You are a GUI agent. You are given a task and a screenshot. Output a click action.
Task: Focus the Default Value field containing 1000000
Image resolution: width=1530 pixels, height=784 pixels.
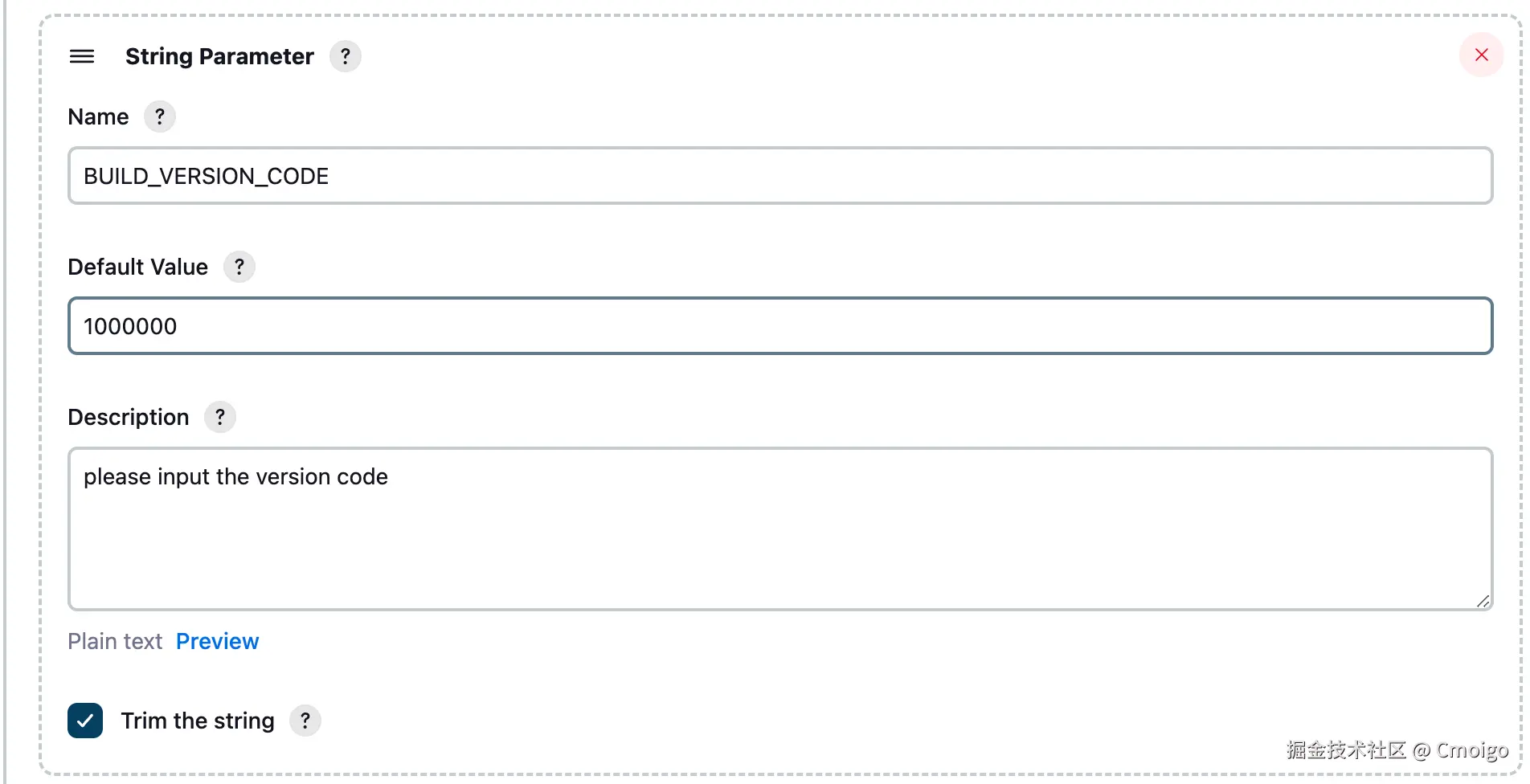tap(779, 326)
